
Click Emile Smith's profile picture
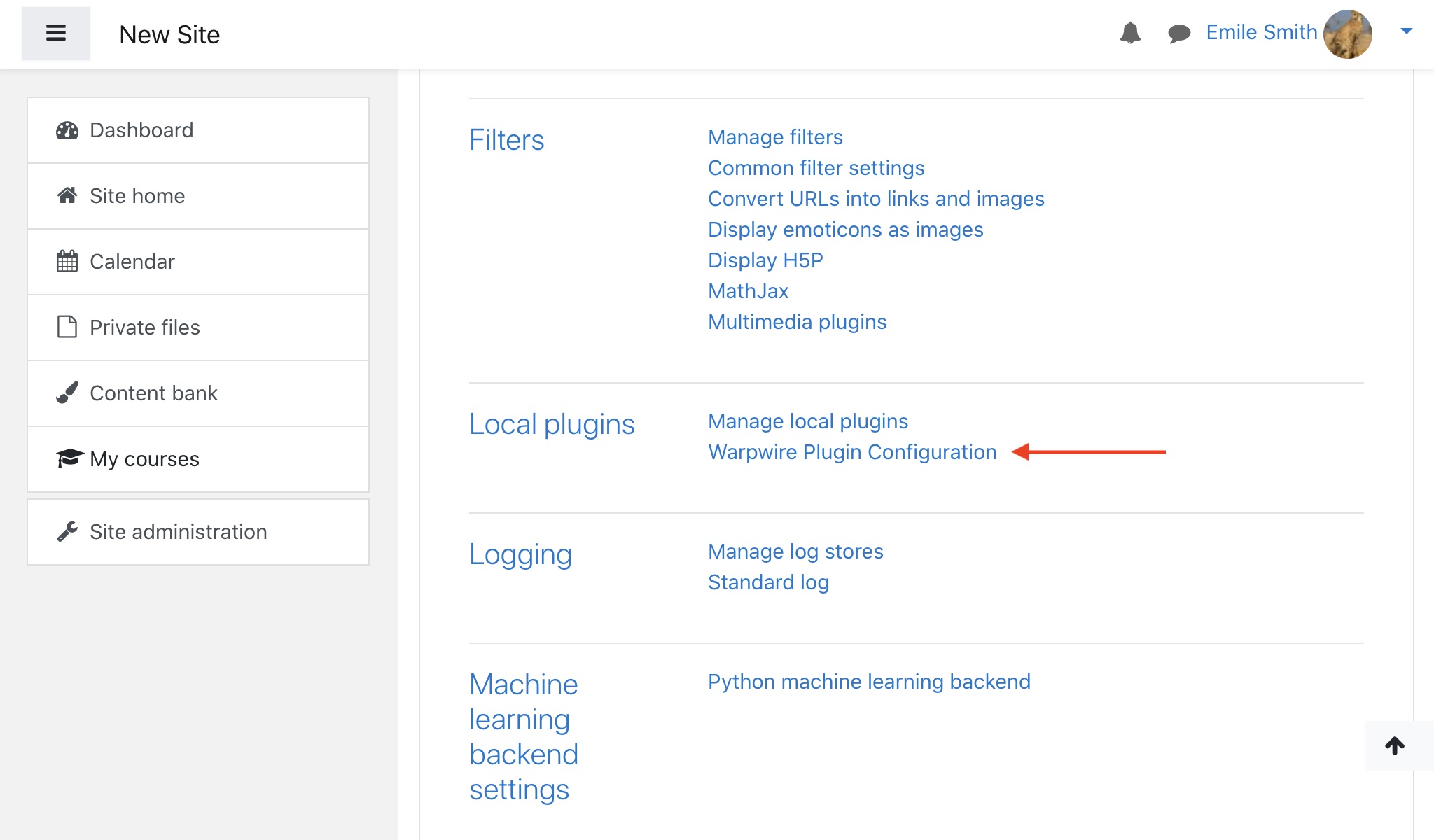pyautogui.click(x=1347, y=34)
